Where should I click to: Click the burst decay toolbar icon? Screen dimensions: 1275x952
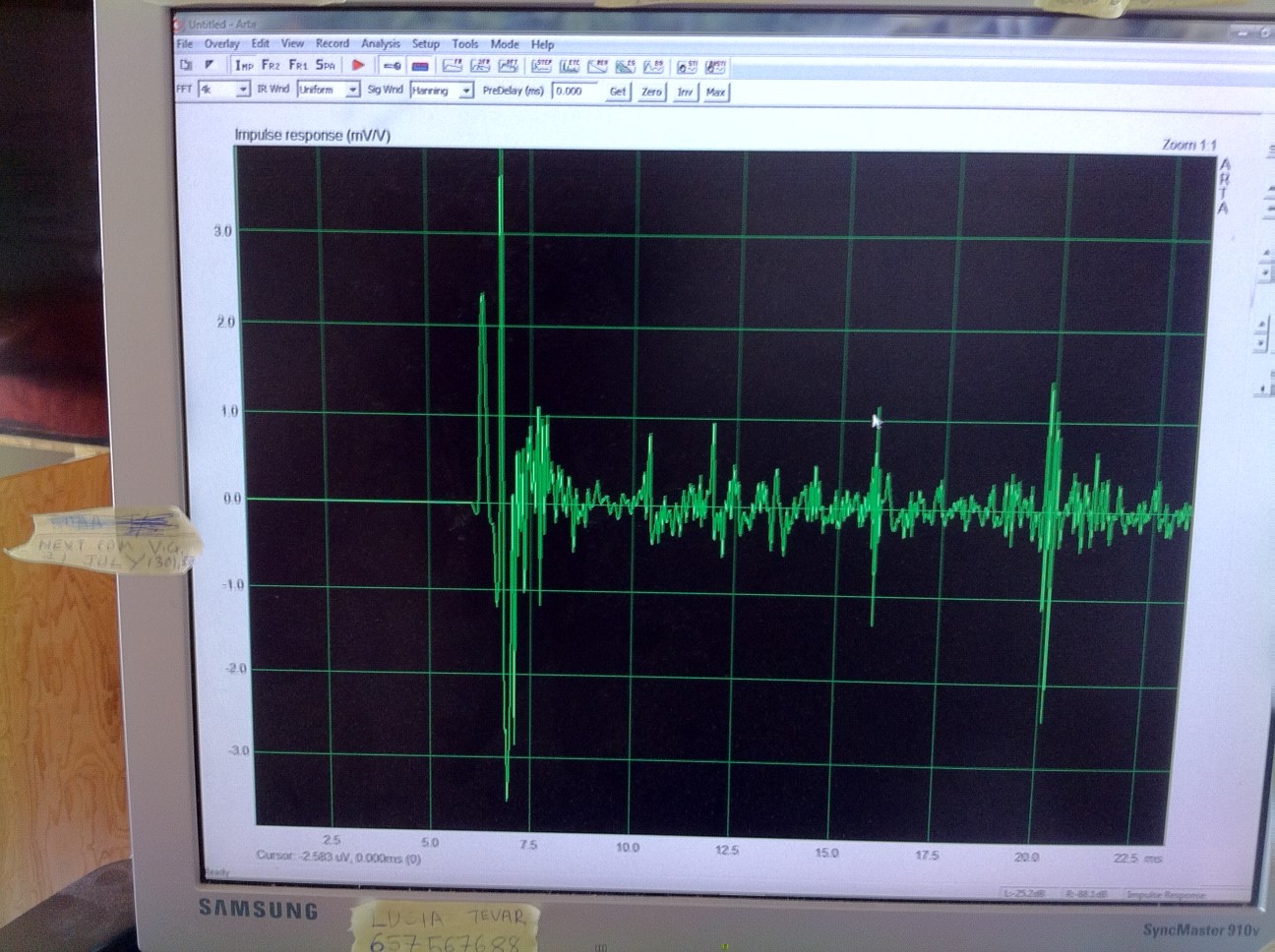pyautogui.click(x=597, y=66)
